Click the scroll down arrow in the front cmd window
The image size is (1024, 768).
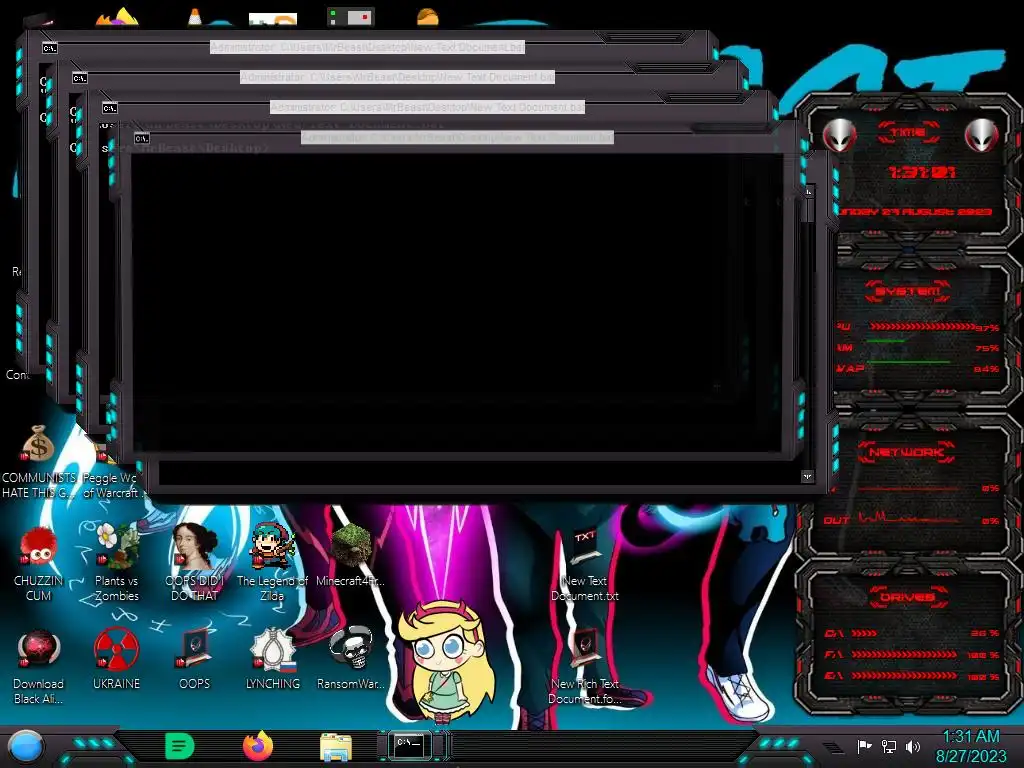pos(808,476)
